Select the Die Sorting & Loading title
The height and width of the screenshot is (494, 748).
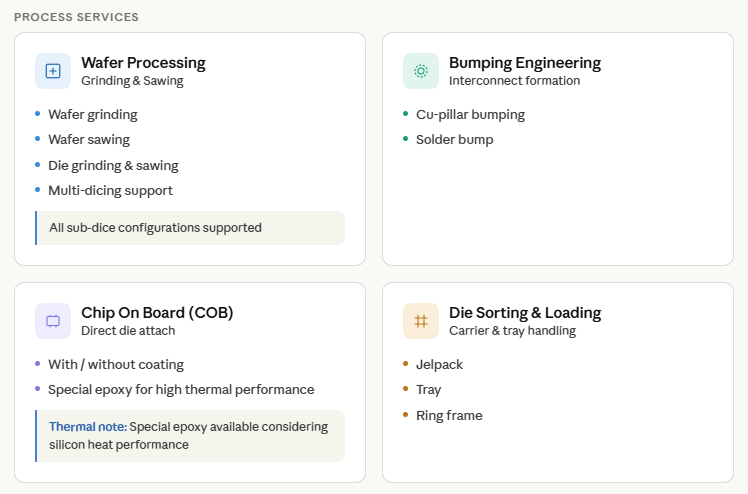point(525,313)
